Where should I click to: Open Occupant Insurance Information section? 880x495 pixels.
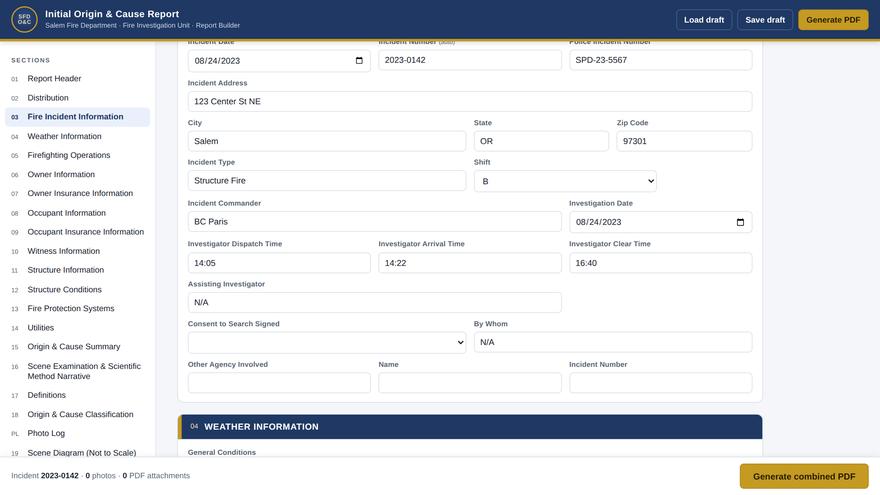pos(77,232)
